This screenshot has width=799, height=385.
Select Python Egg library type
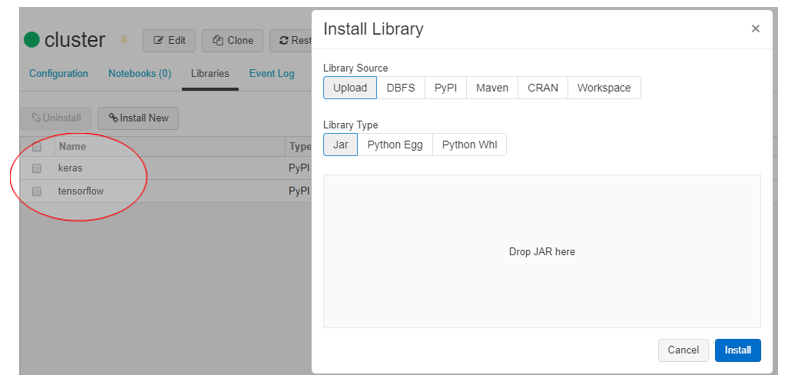[x=395, y=145]
